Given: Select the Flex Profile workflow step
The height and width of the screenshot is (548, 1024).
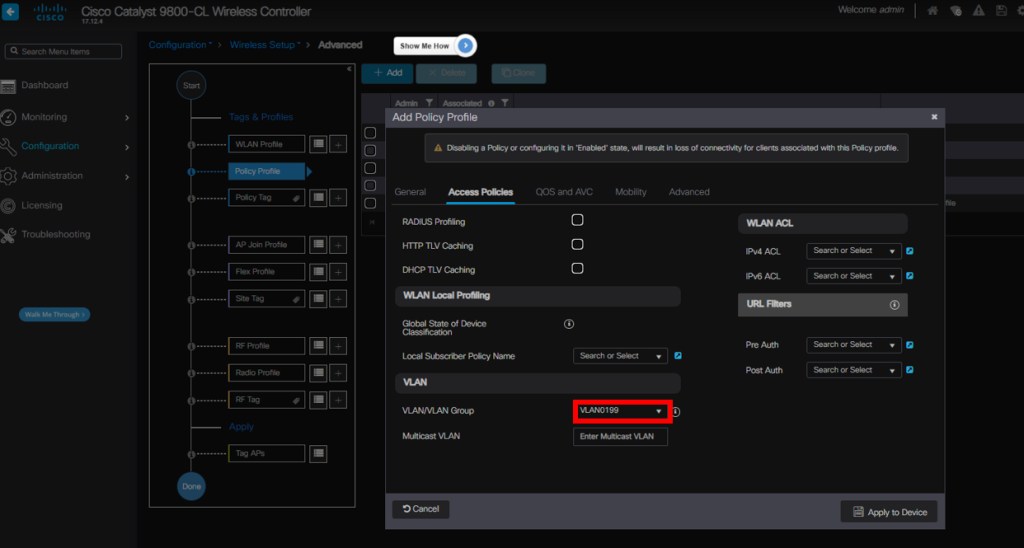Looking at the screenshot, I should coord(266,272).
